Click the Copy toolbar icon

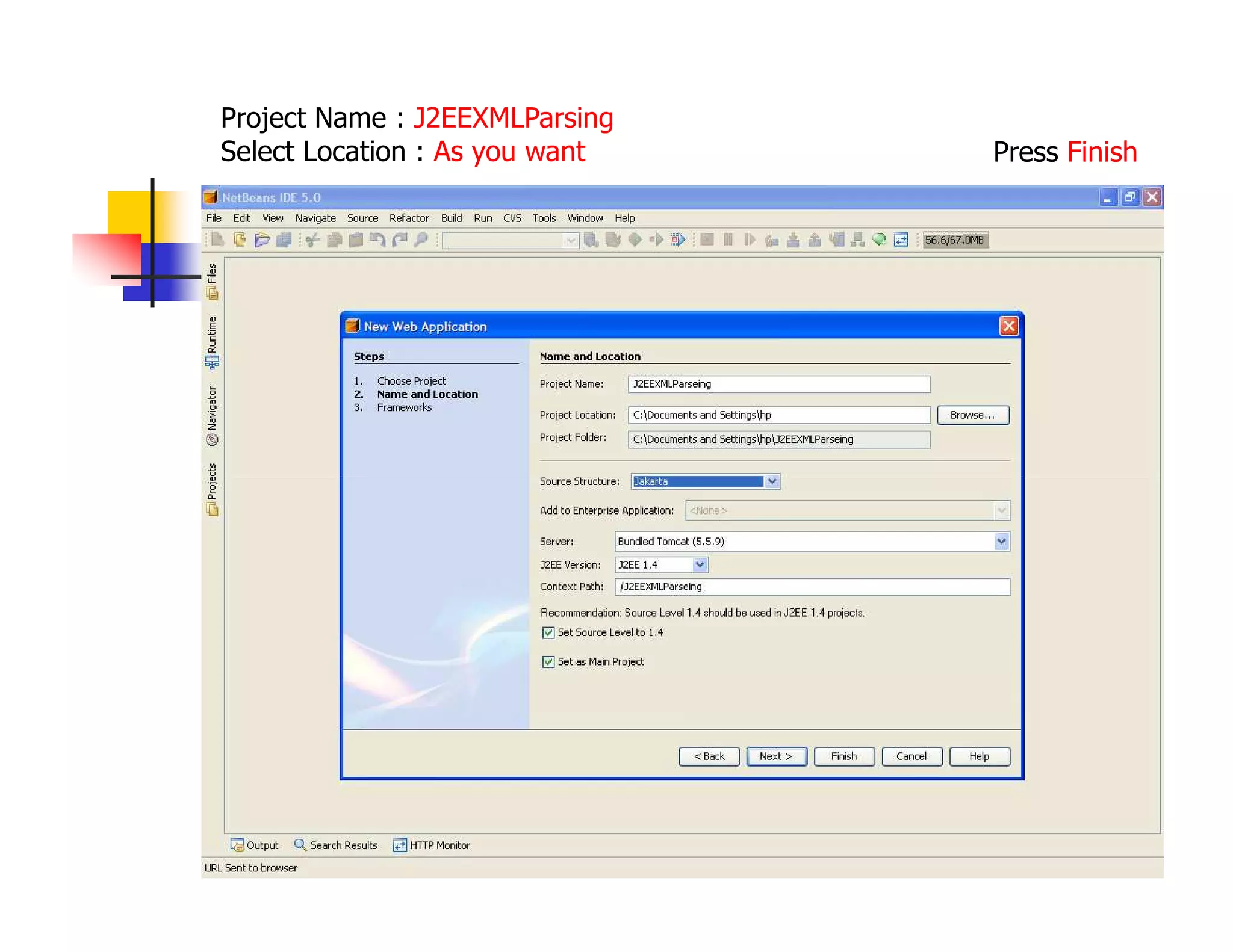(334, 240)
